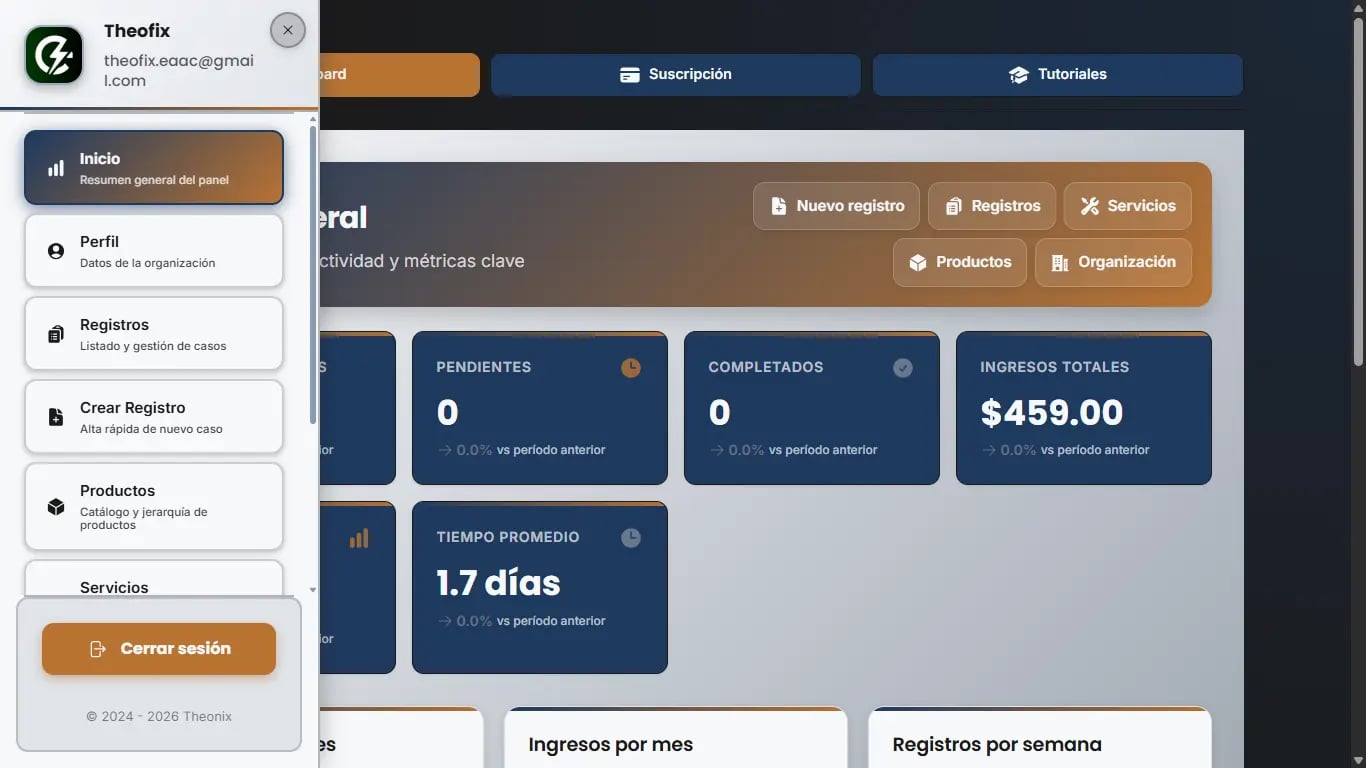The width and height of the screenshot is (1366, 768).
Task: Click the clock icon on Tiempo Promedio card
Action: point(630,537)
